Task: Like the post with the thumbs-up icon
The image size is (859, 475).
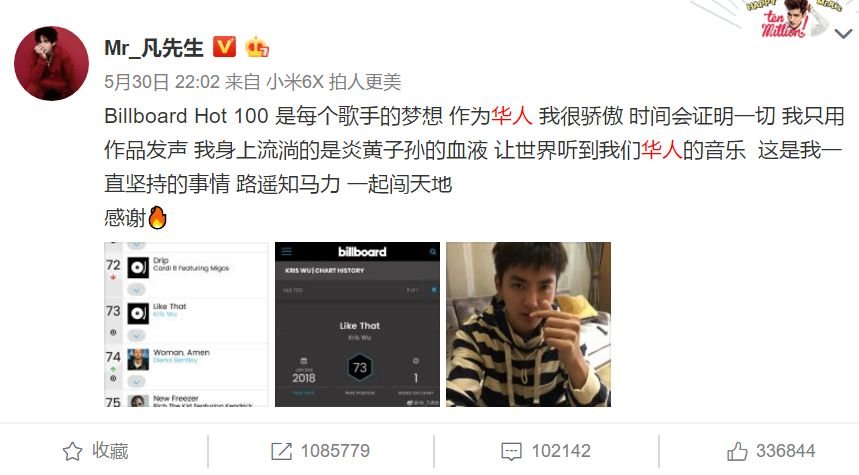Action: pos(737,451)
